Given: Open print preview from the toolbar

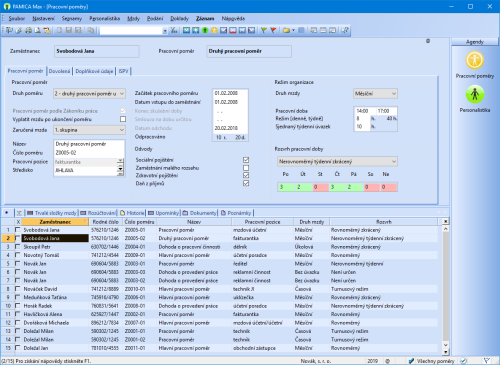Looking at the screenshot, I should tap(38, 30).
